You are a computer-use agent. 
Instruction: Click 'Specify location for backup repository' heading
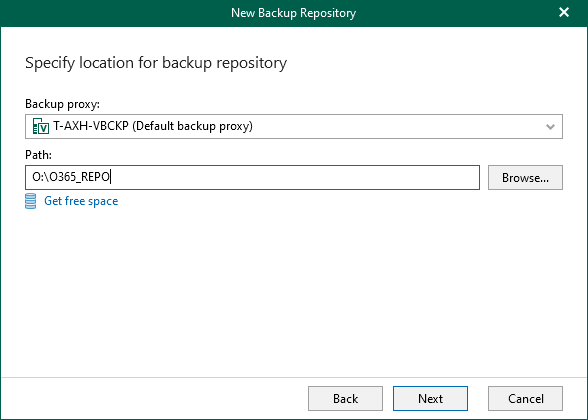point(156,63)
